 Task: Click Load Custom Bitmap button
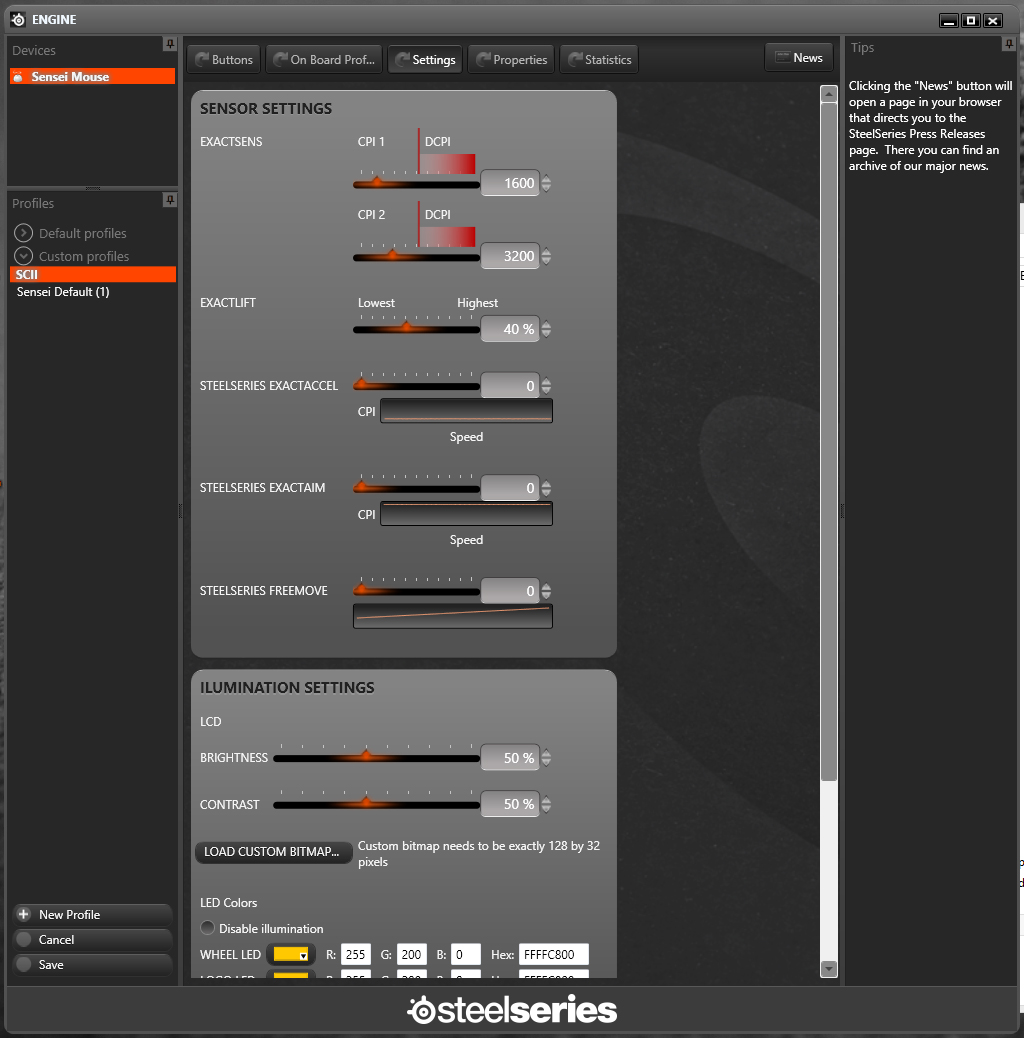pyautogui.click(x=273, y=852)
